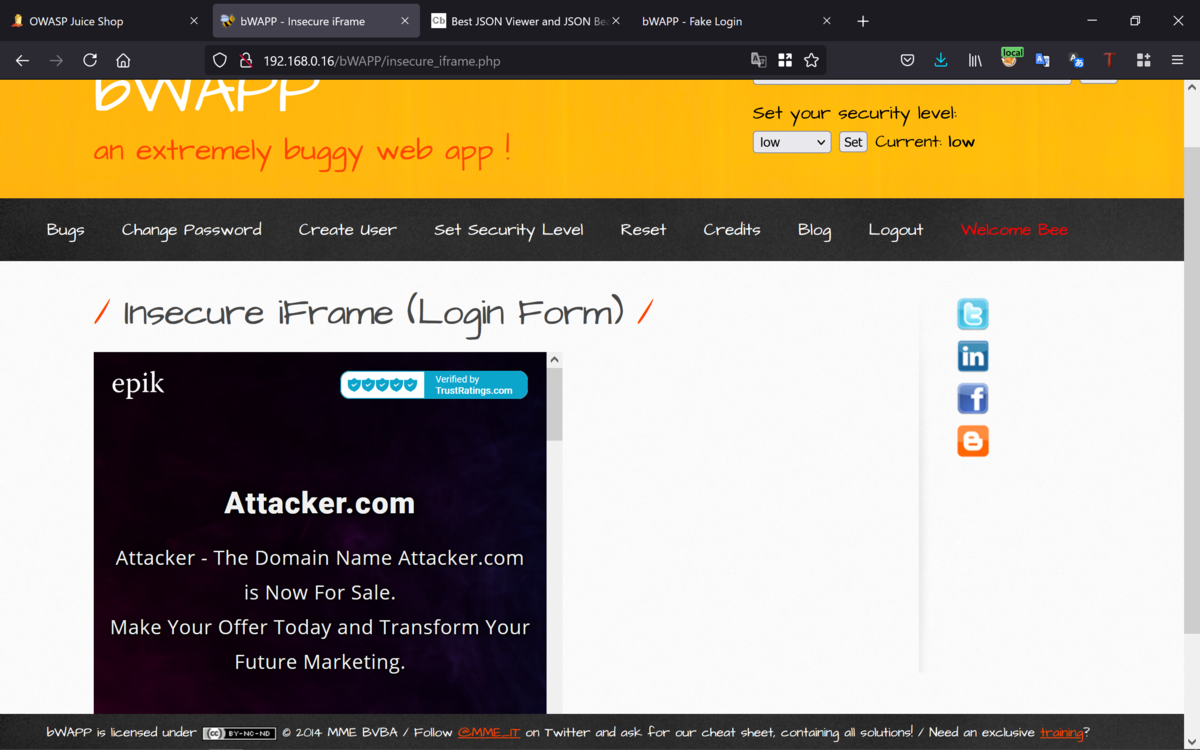Open the browser home page

123,61
